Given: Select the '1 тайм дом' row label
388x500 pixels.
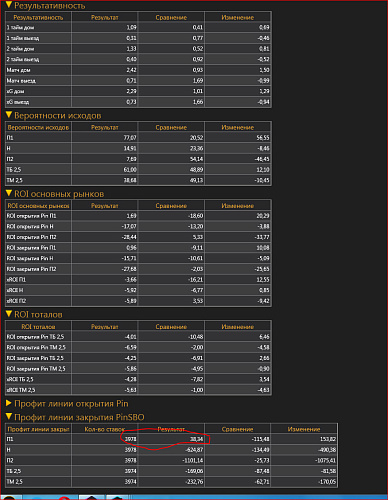Looking at the screenshot, I should [20, 27].
